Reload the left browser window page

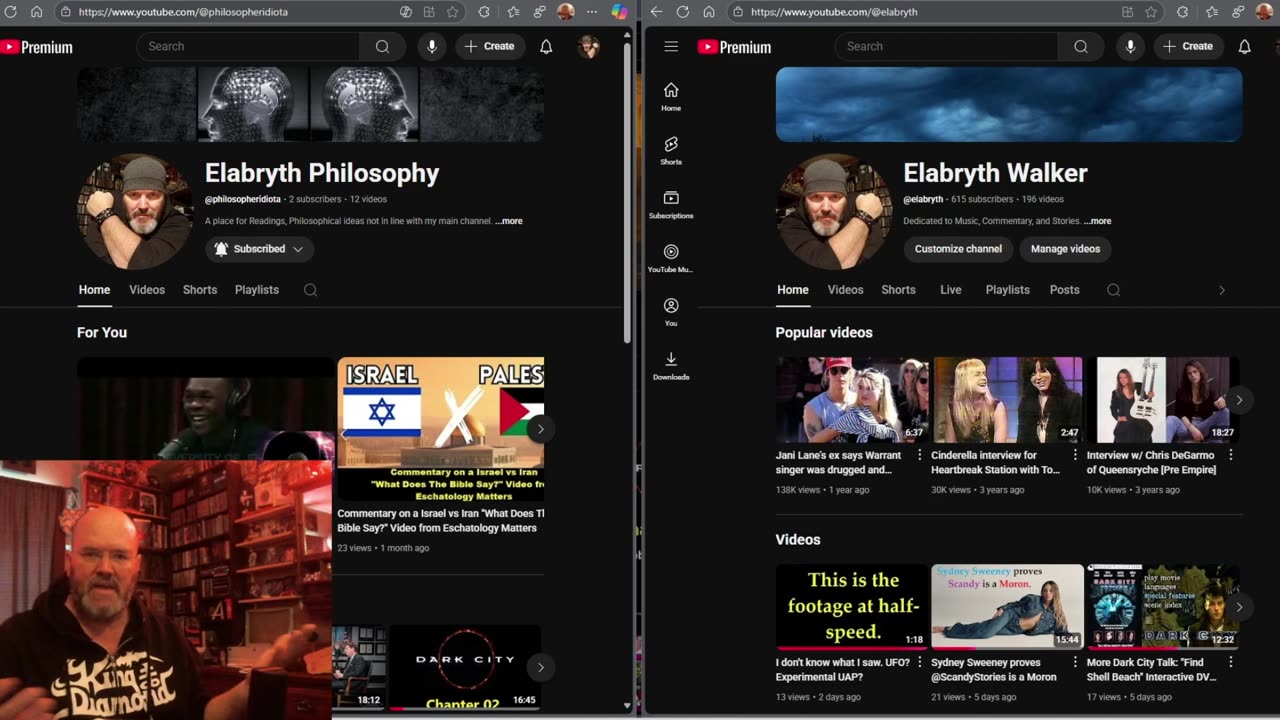point(11,12)
